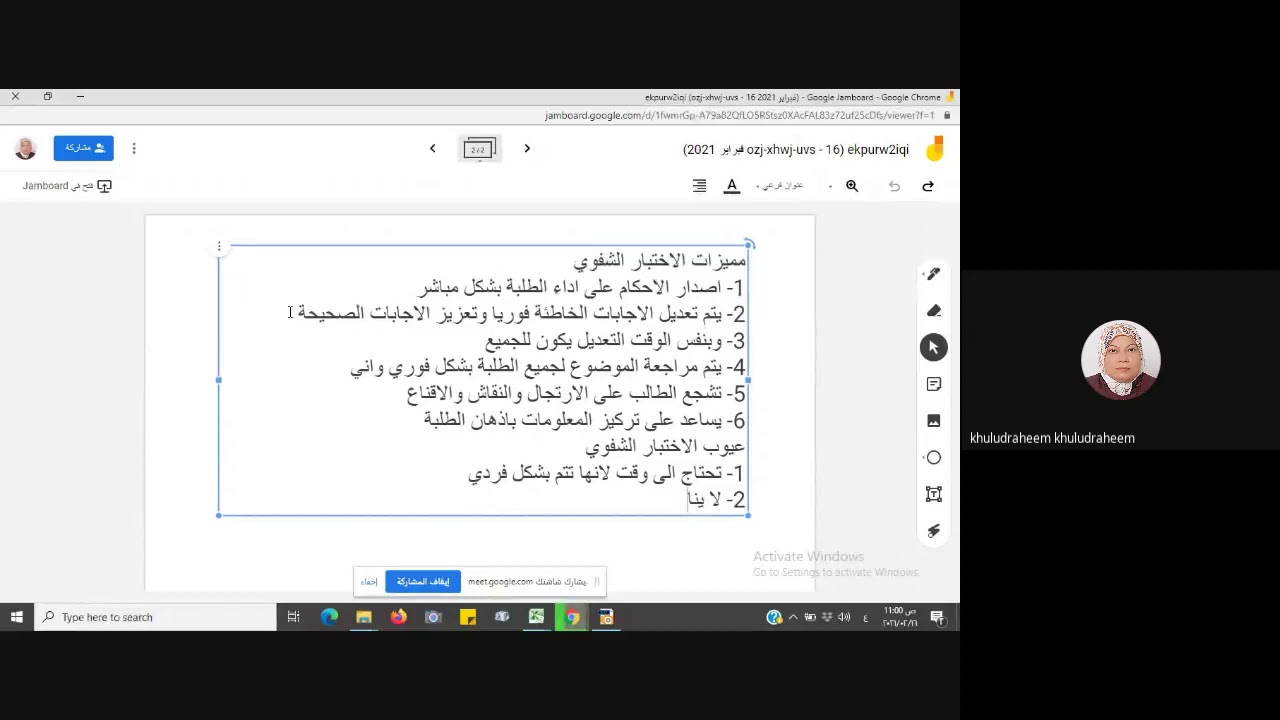Screen dimensions: 1280x720
Task: Open the Jamboard logo home
Action: point(934,150)
